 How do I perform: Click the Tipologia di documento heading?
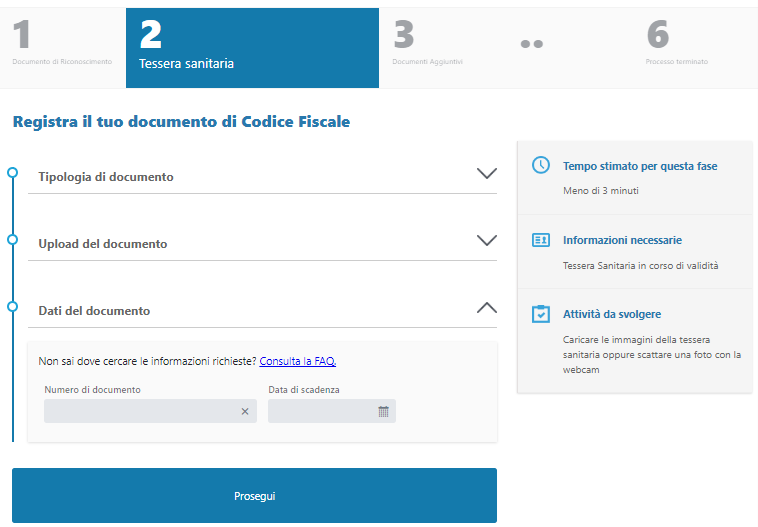point(106,177)
